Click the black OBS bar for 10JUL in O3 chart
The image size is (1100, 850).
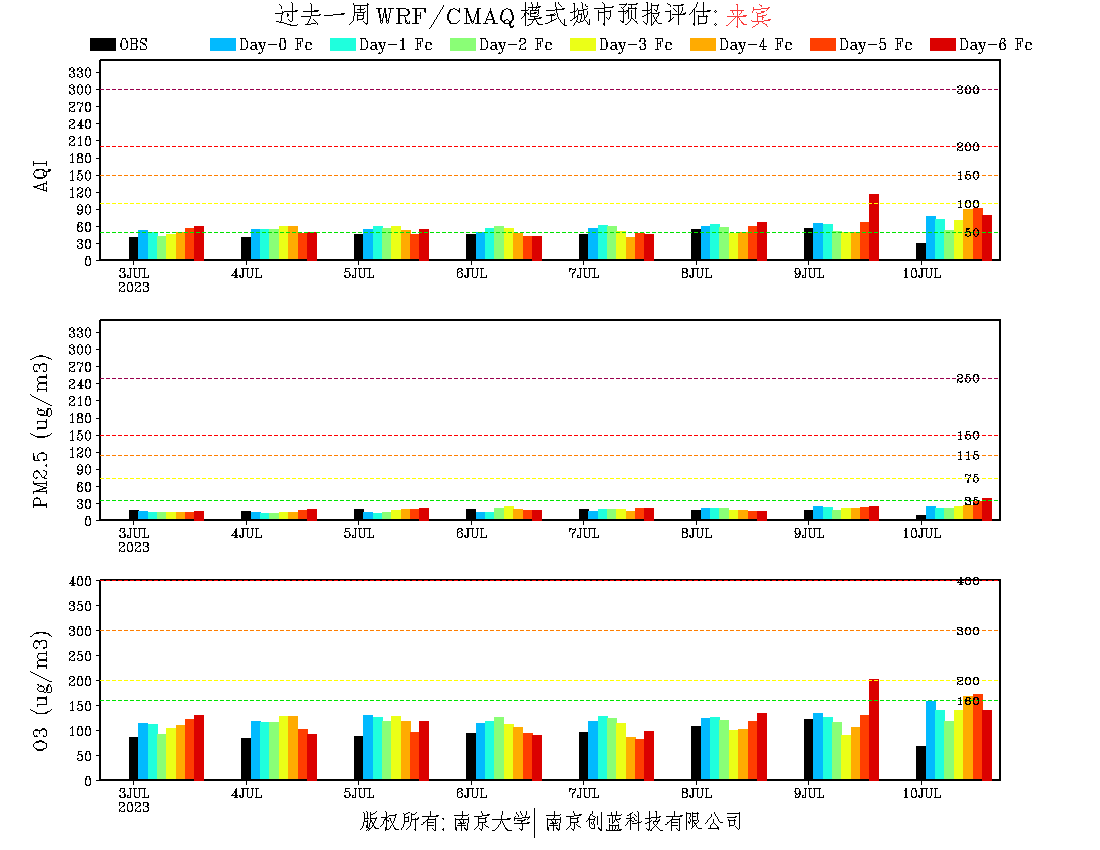point(921,763)
